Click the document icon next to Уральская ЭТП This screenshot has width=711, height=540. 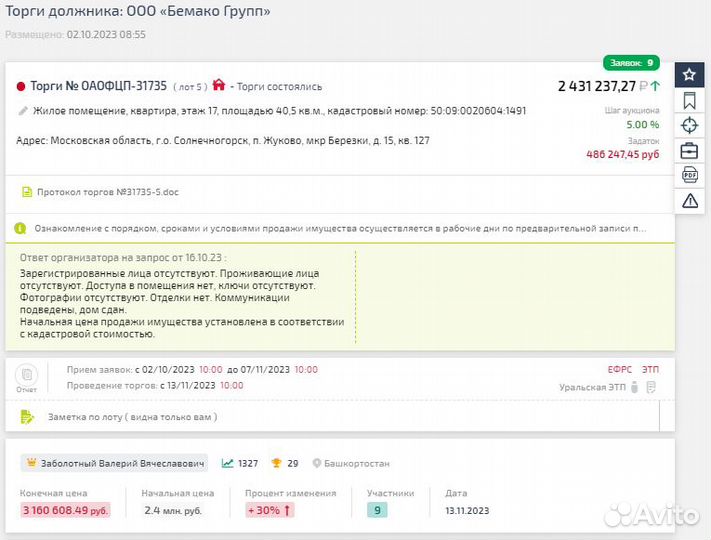pos(651,386)
